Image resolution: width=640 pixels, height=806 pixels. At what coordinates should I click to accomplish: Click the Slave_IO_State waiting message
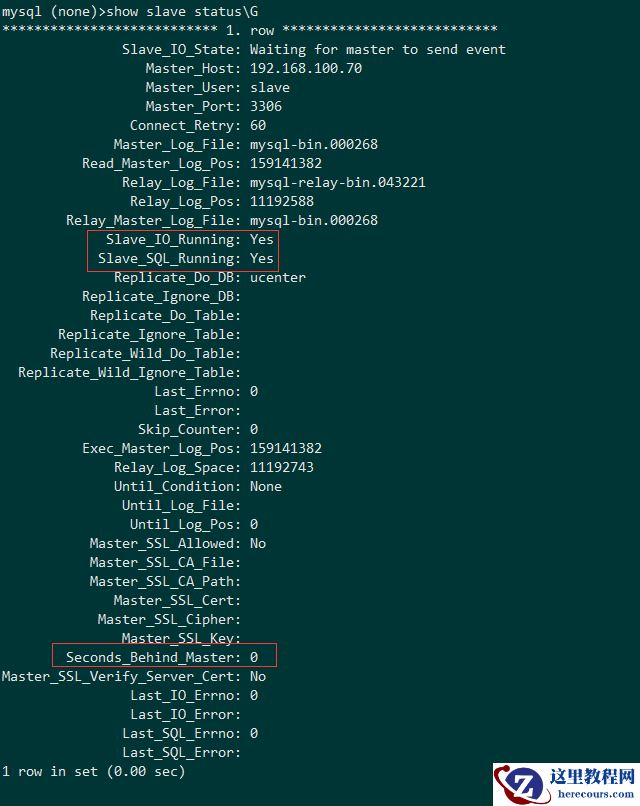378,50
